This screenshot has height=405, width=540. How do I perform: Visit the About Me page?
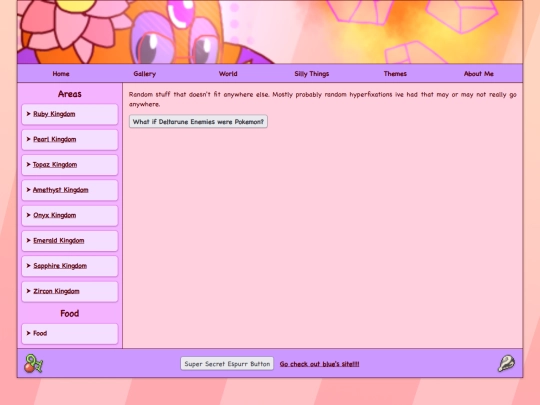pyautogui.click(x=479, y=74)
